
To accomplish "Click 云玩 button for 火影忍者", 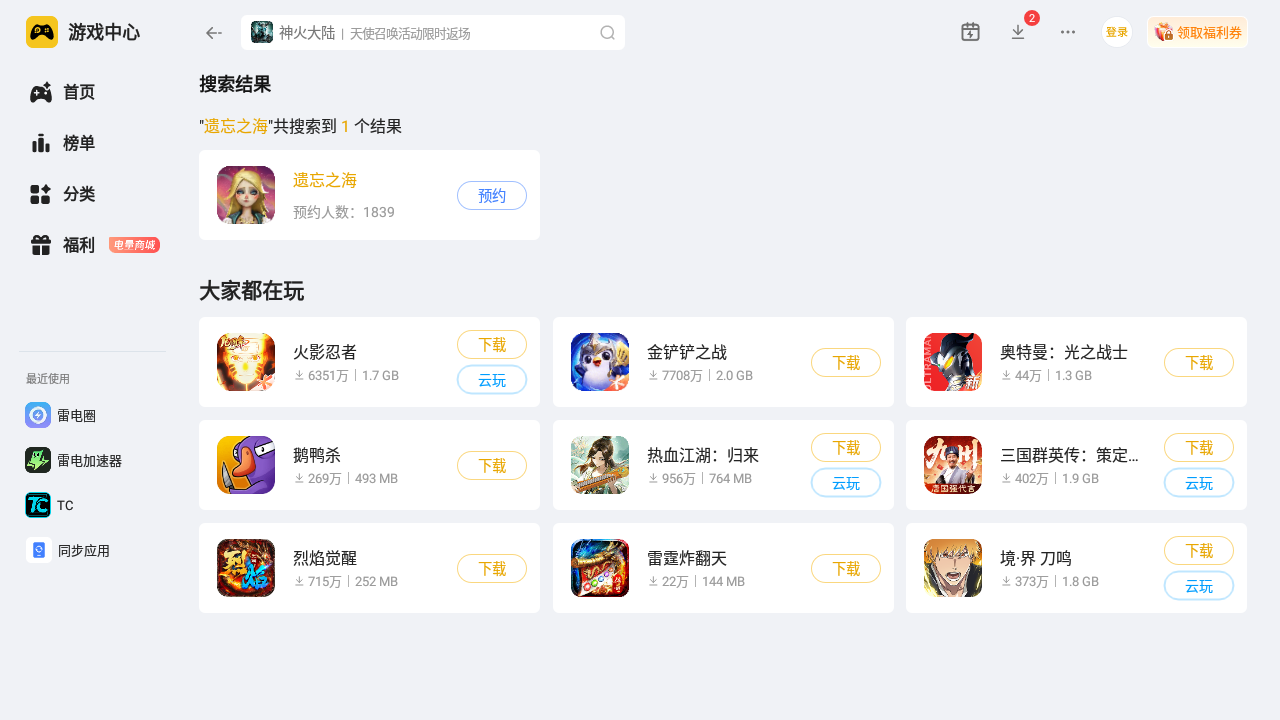I will [x=492, y=380].
